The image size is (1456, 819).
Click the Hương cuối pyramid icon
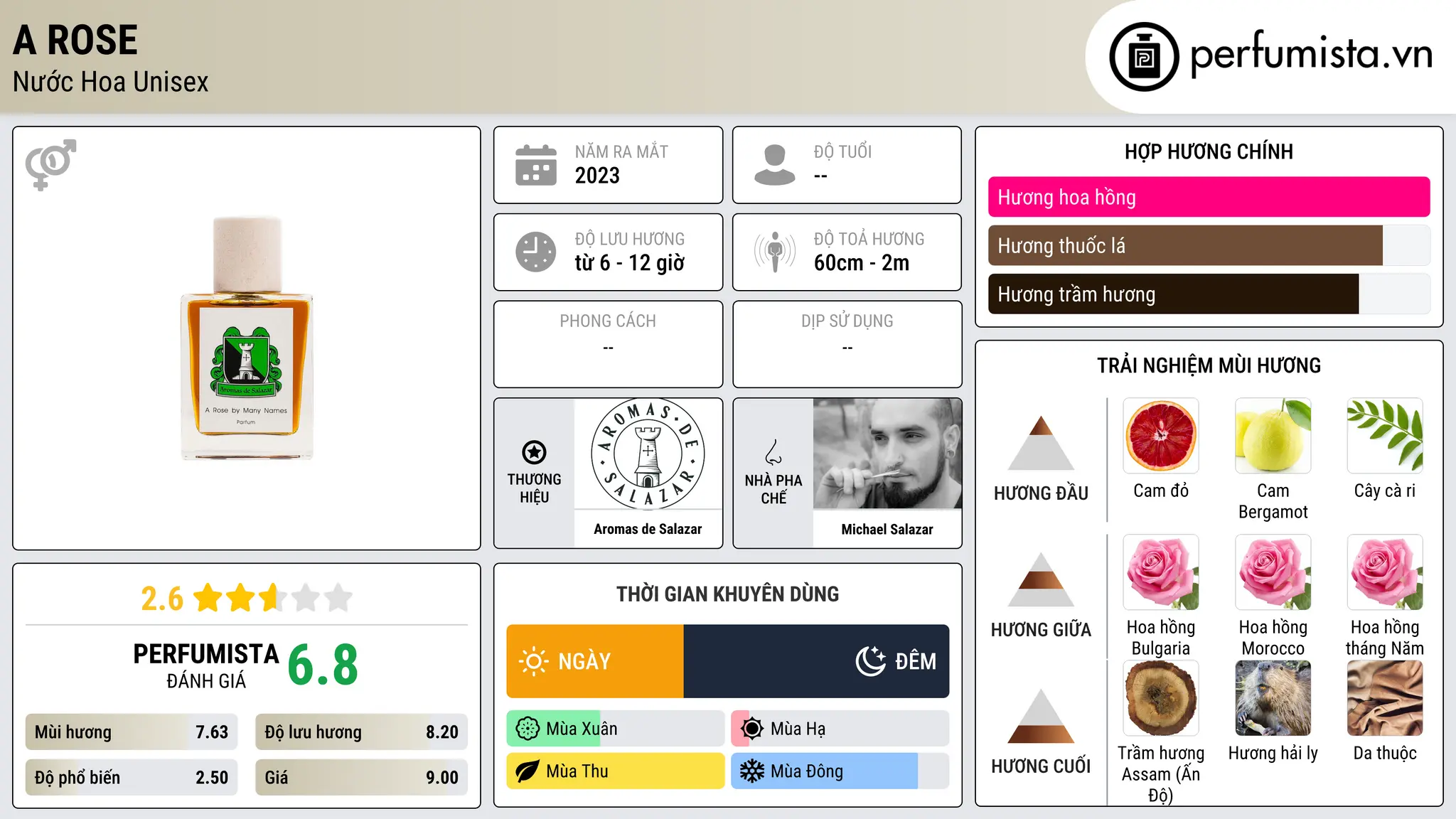pos(1041,716)
